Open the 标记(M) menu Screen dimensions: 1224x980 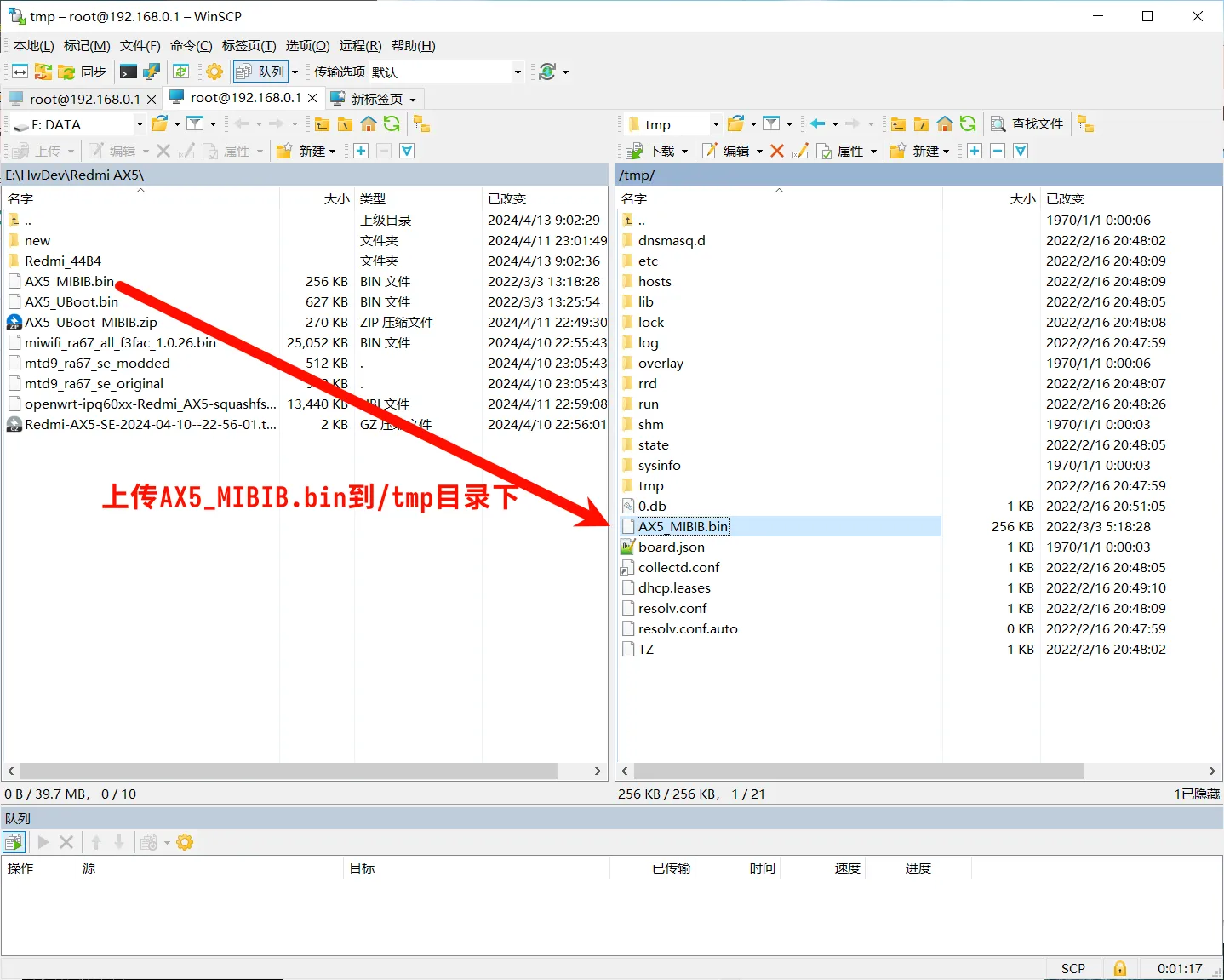(x=87, y=46)
